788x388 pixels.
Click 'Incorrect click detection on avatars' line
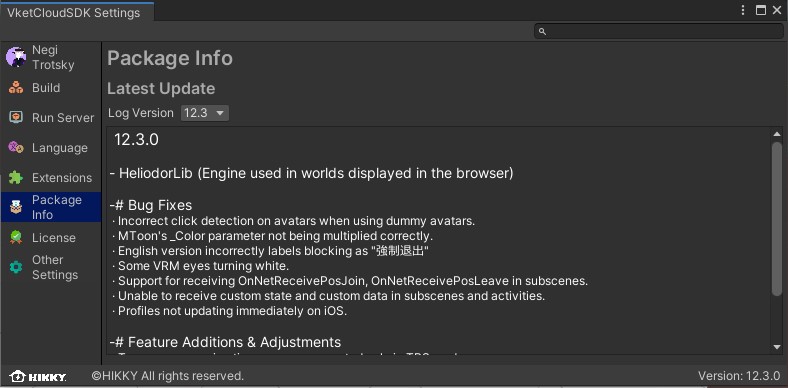(x=293, y=221)
